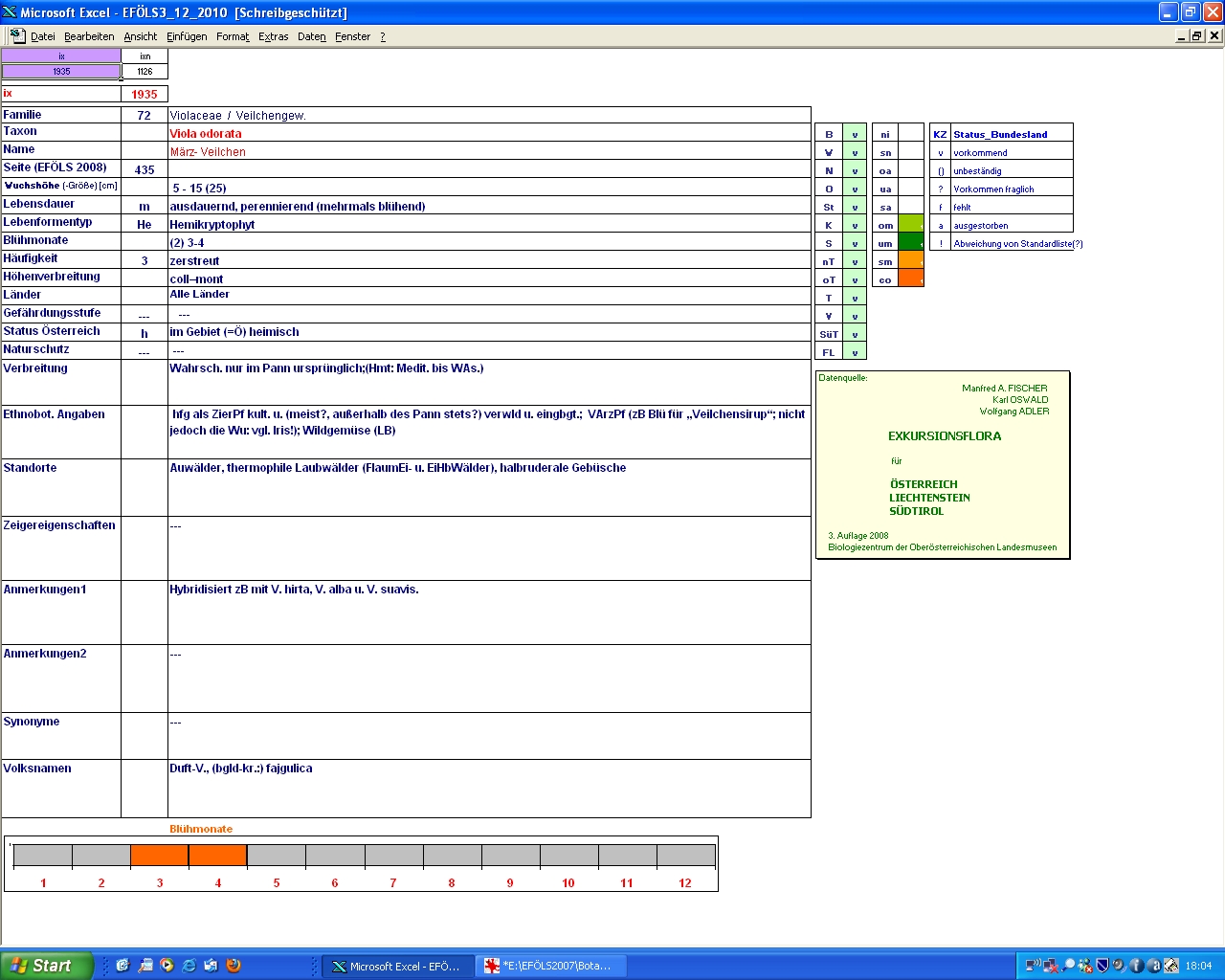1225x980 pixels.
Task: Select the page number cell 435
Action: tap(145, 169)
